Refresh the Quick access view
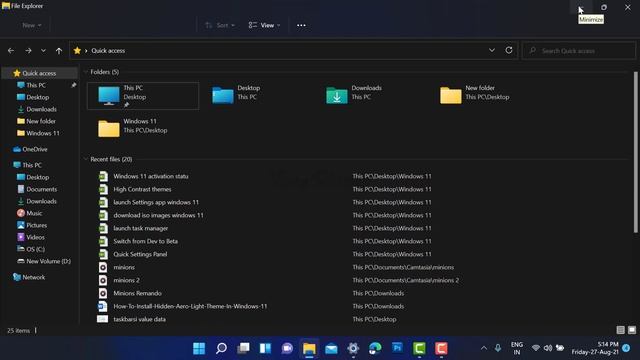640x360 pixels. point(509,50)
